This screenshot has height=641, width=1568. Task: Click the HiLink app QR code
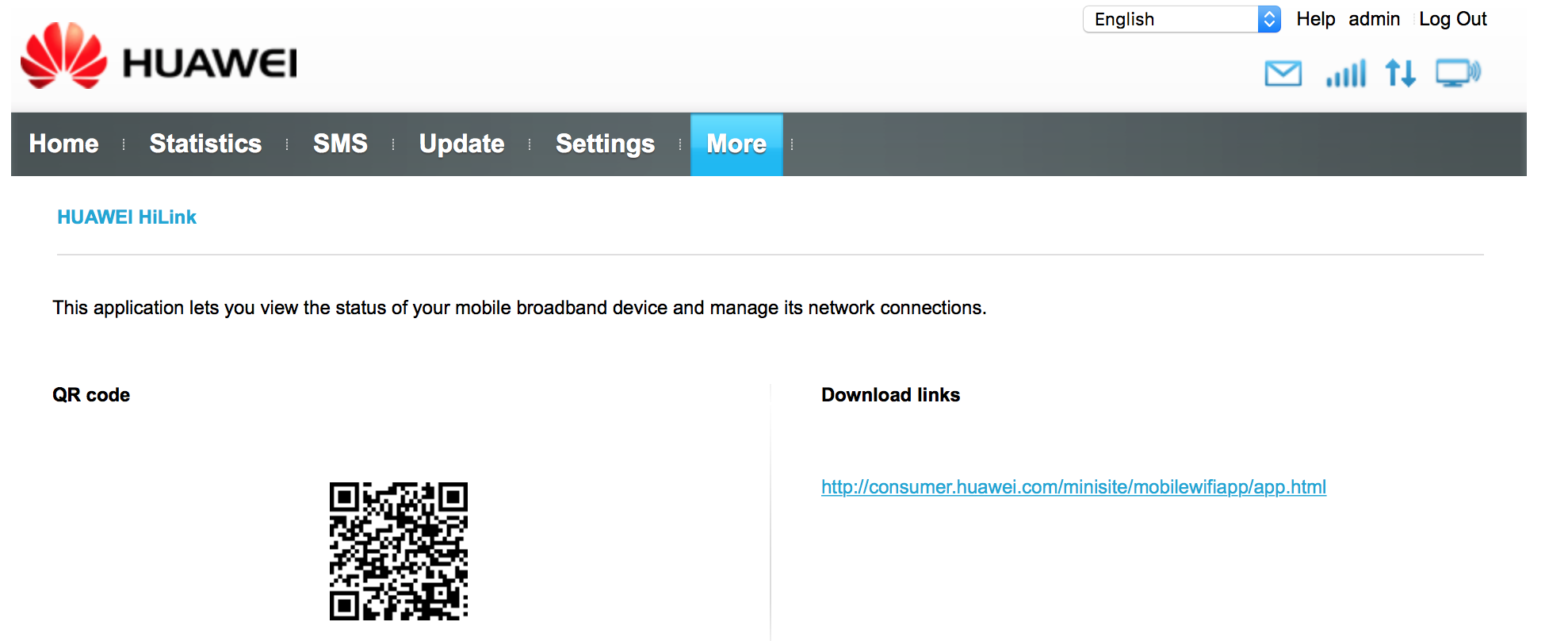(x=399, y=551)
